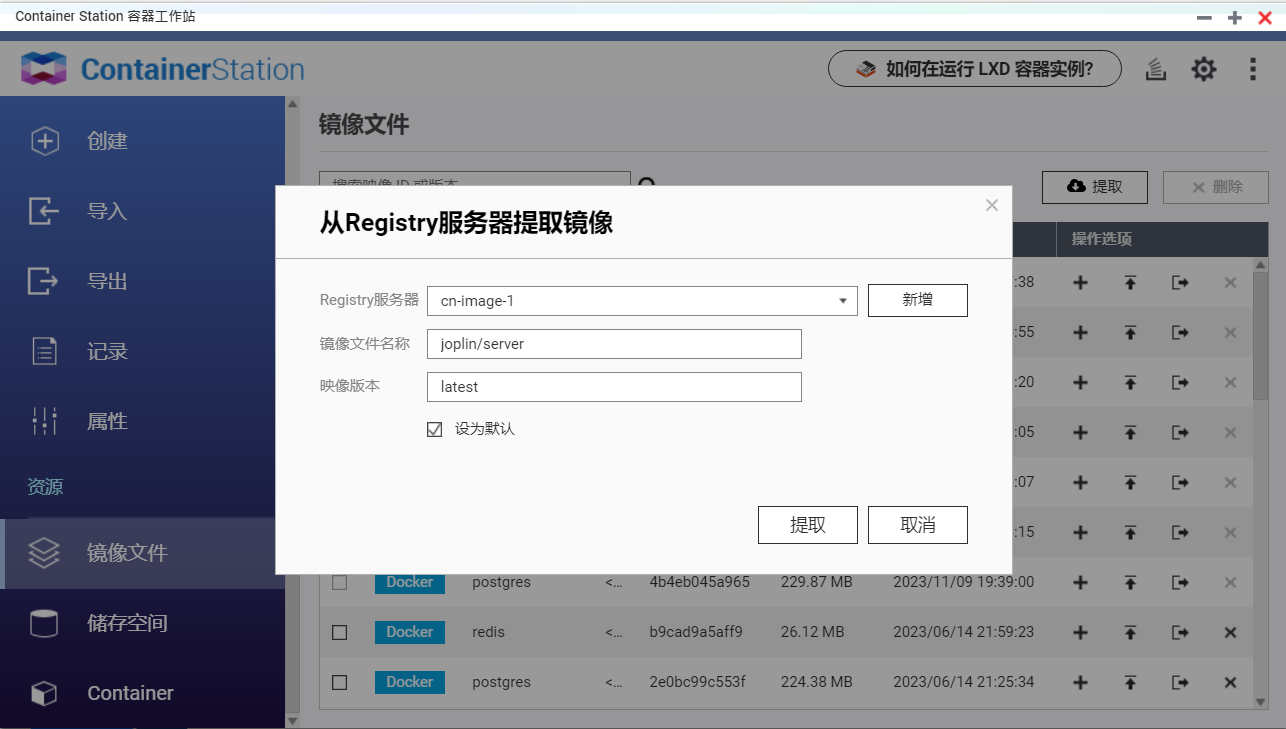
Task: Click 取消 to cancel the dialog
Action: click(918, 525)
